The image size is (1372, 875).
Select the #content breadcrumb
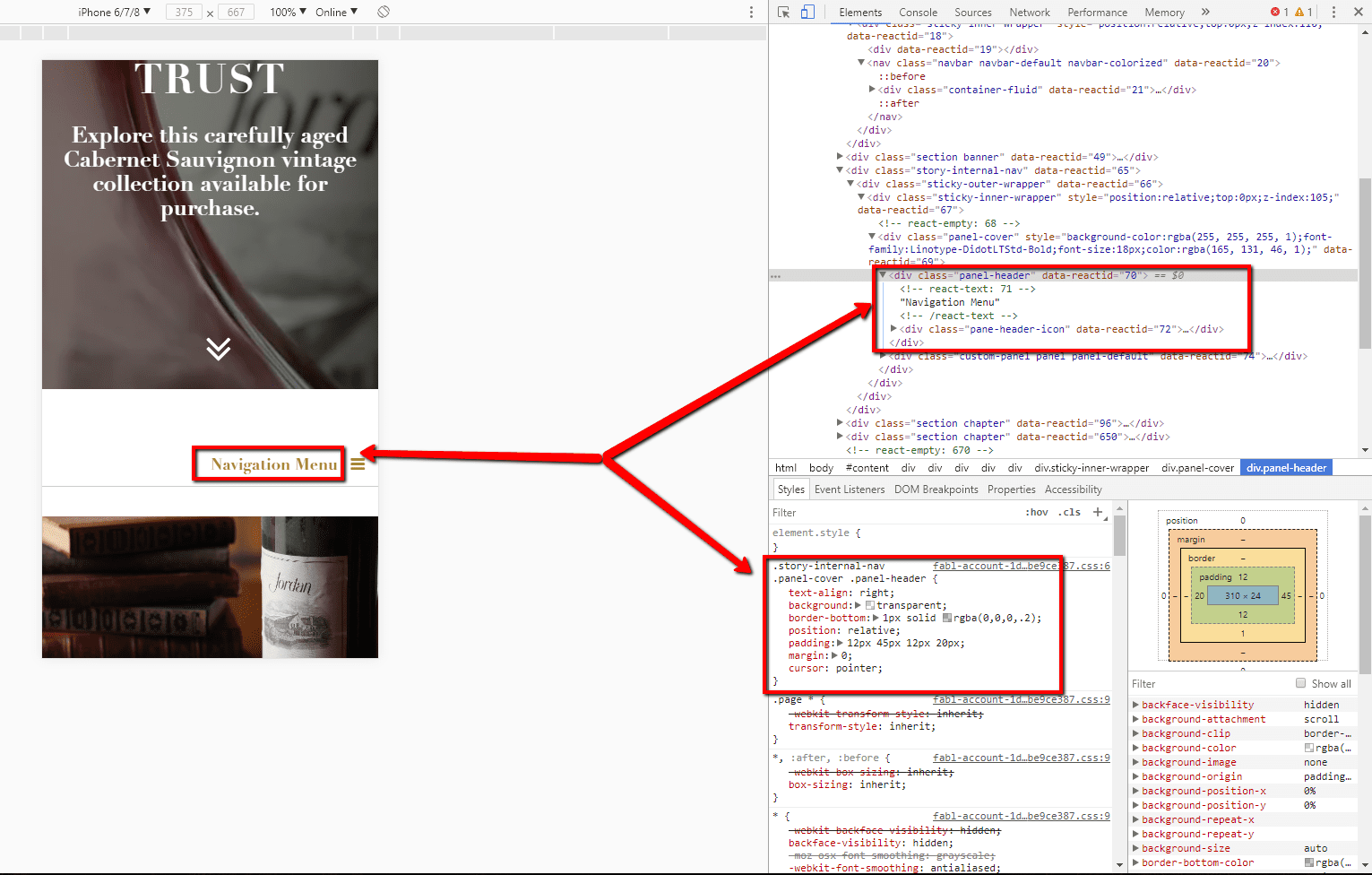pos(867,468)
